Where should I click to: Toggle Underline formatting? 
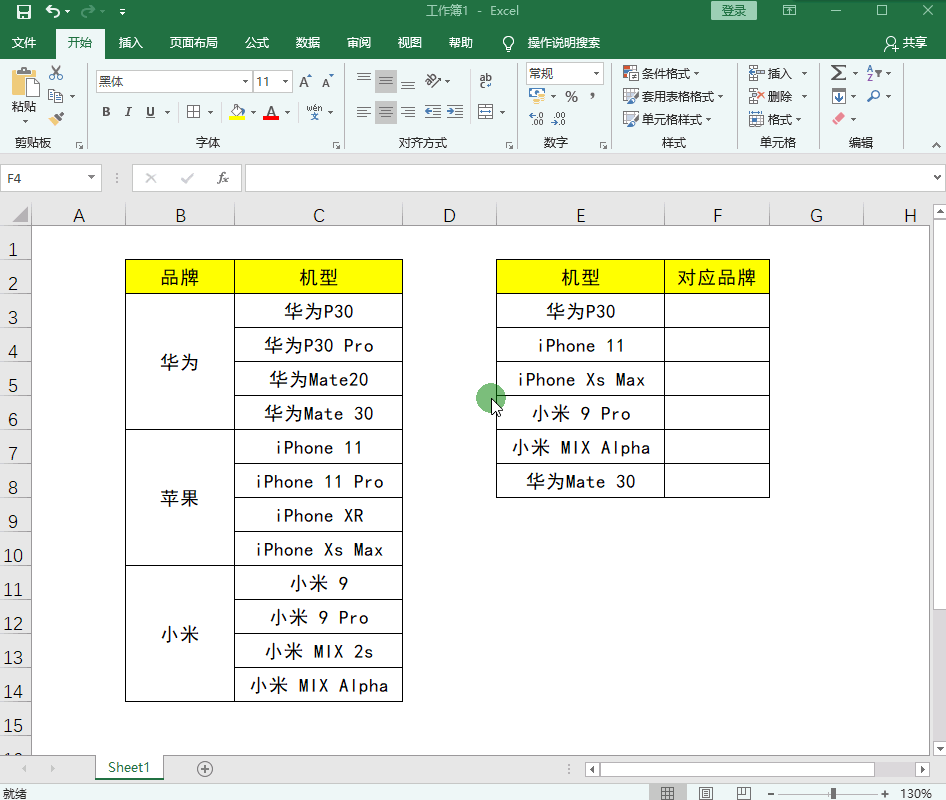point(150,112)
